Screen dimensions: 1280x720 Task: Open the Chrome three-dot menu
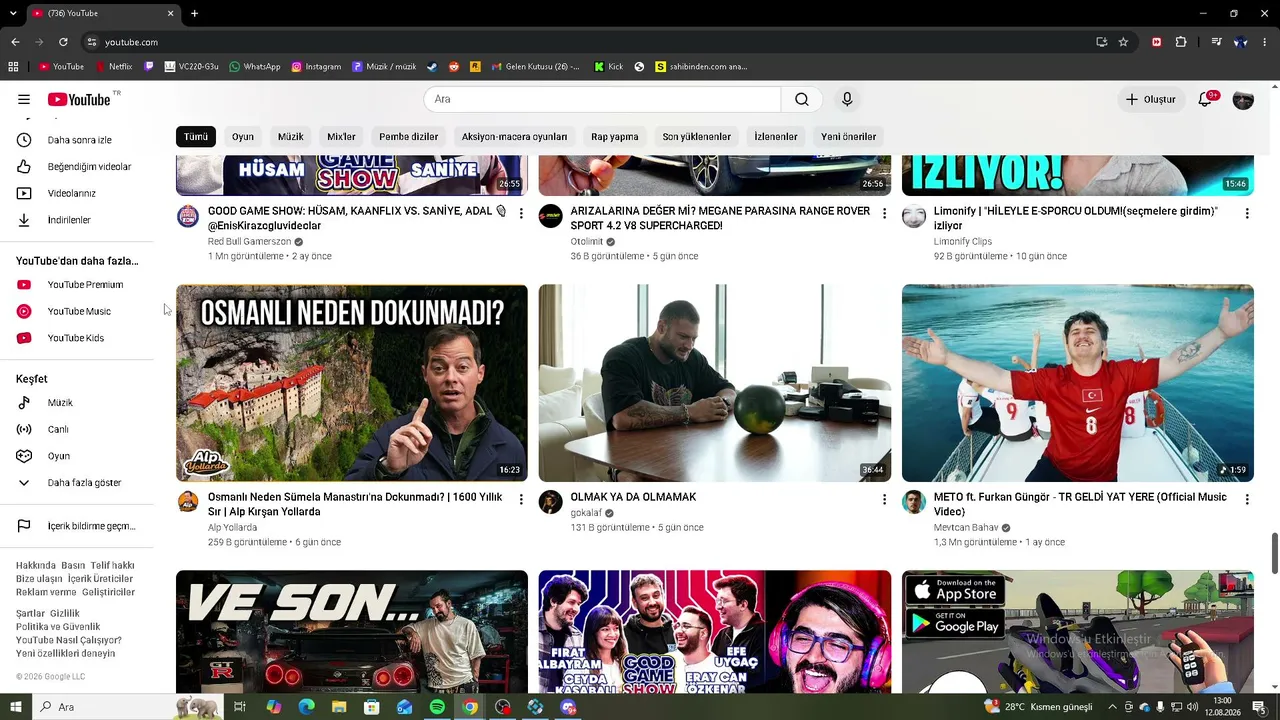coord(1265,42)
